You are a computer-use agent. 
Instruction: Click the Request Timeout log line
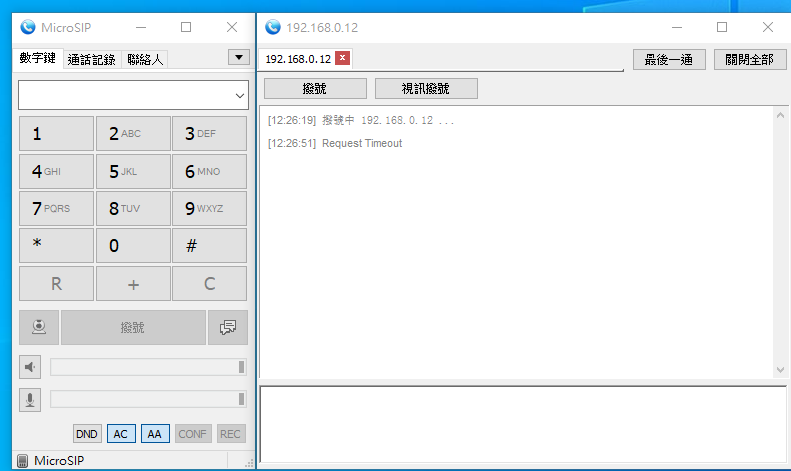335,143
